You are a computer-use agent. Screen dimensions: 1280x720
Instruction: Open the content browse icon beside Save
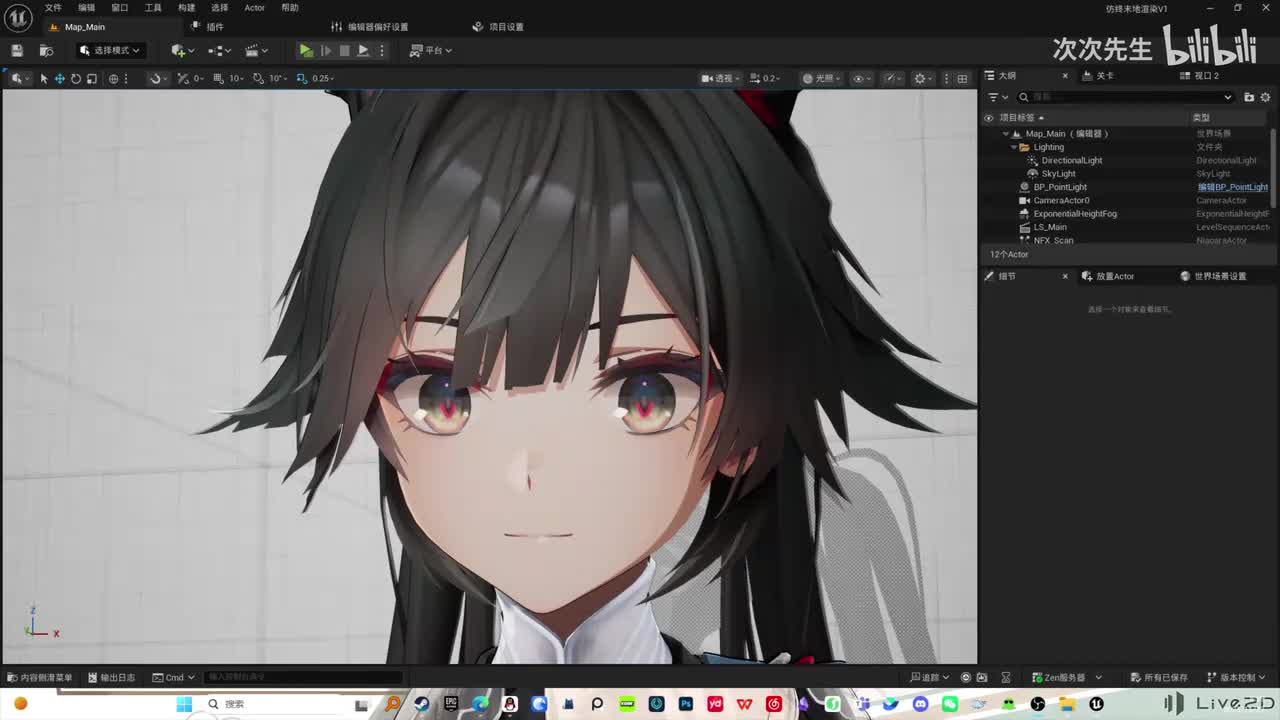point(46,50)
